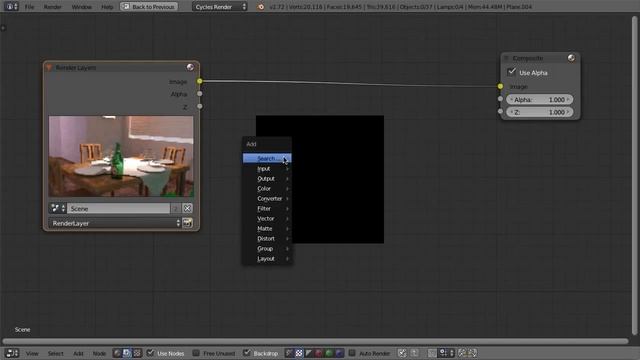Open the Cycles Render engine dropdown
The height and width of the screenshot is (360, 640).
coord(220,7)
